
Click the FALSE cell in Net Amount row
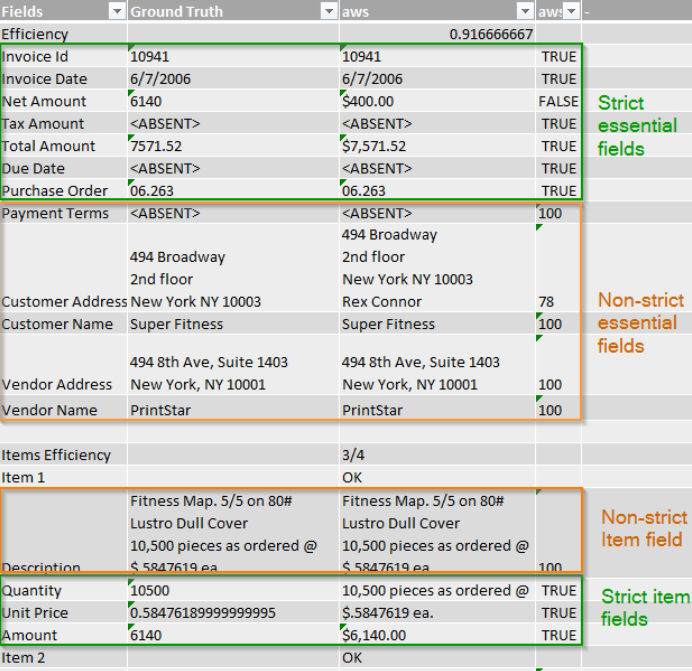click(x=558, y=101)
